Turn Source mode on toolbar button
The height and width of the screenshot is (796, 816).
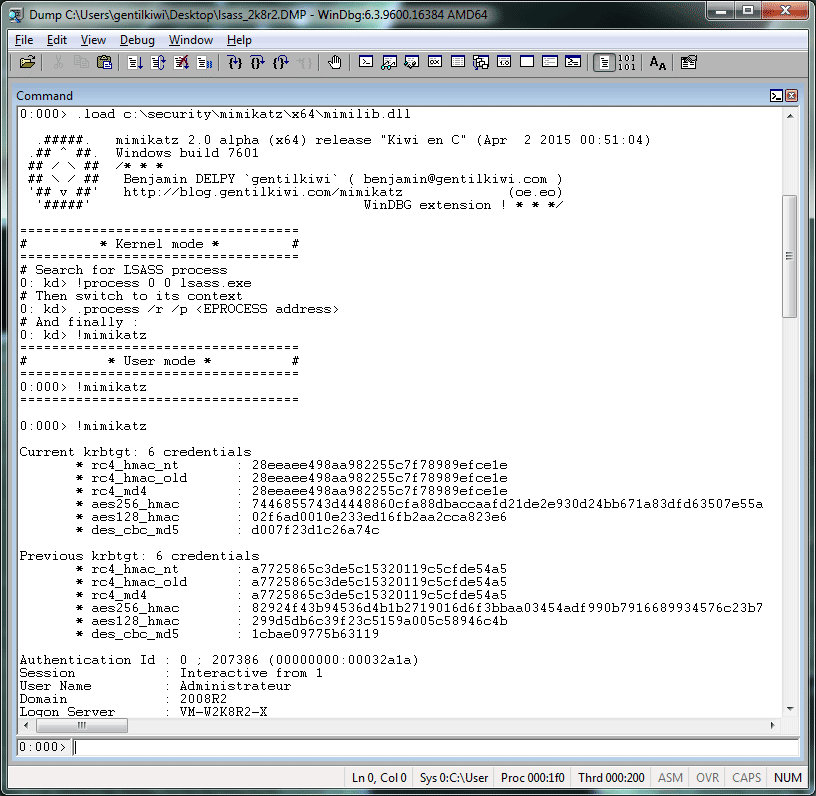point(604,62)
